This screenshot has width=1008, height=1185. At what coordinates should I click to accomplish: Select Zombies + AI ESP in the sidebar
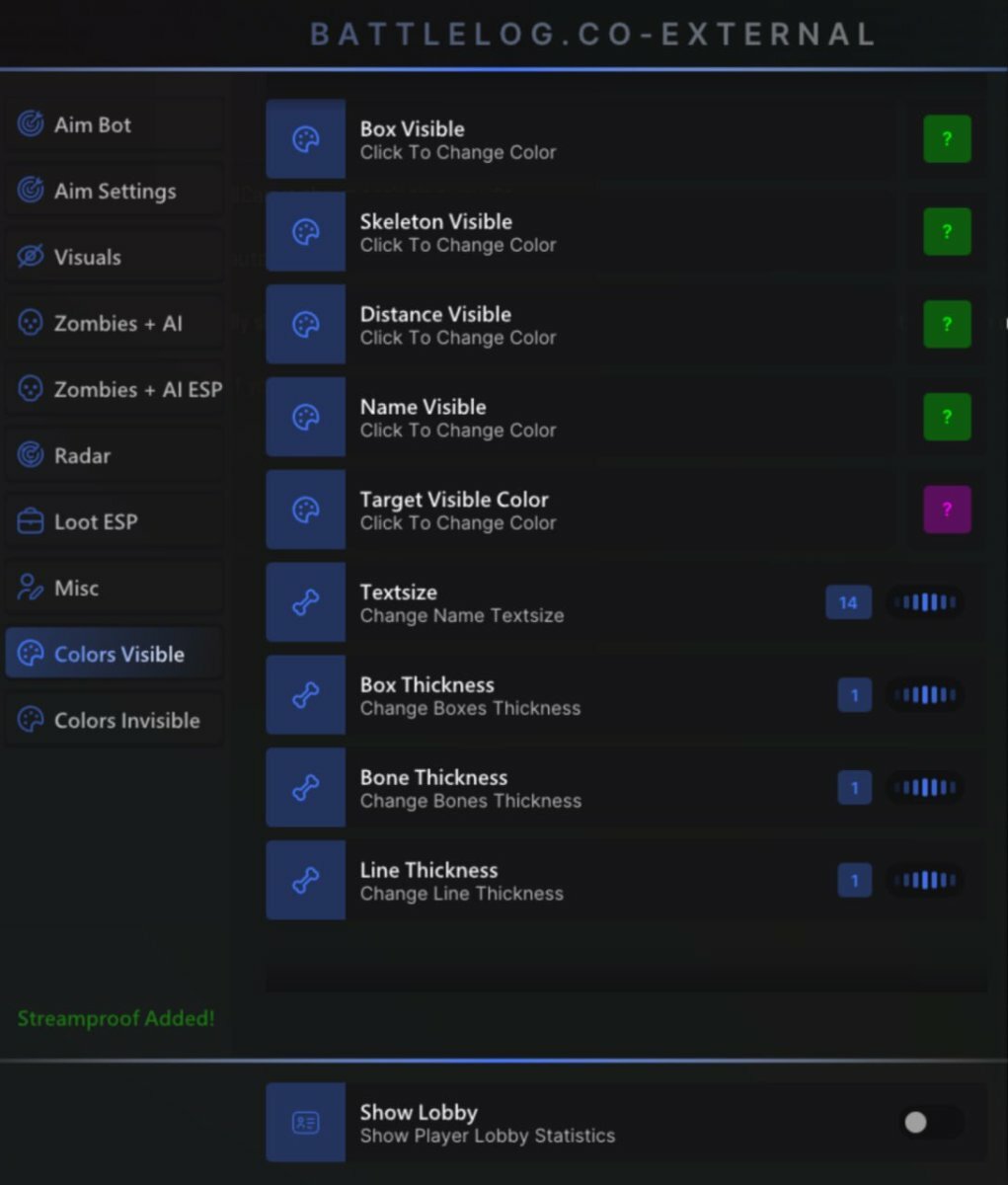tap(116, 389)
